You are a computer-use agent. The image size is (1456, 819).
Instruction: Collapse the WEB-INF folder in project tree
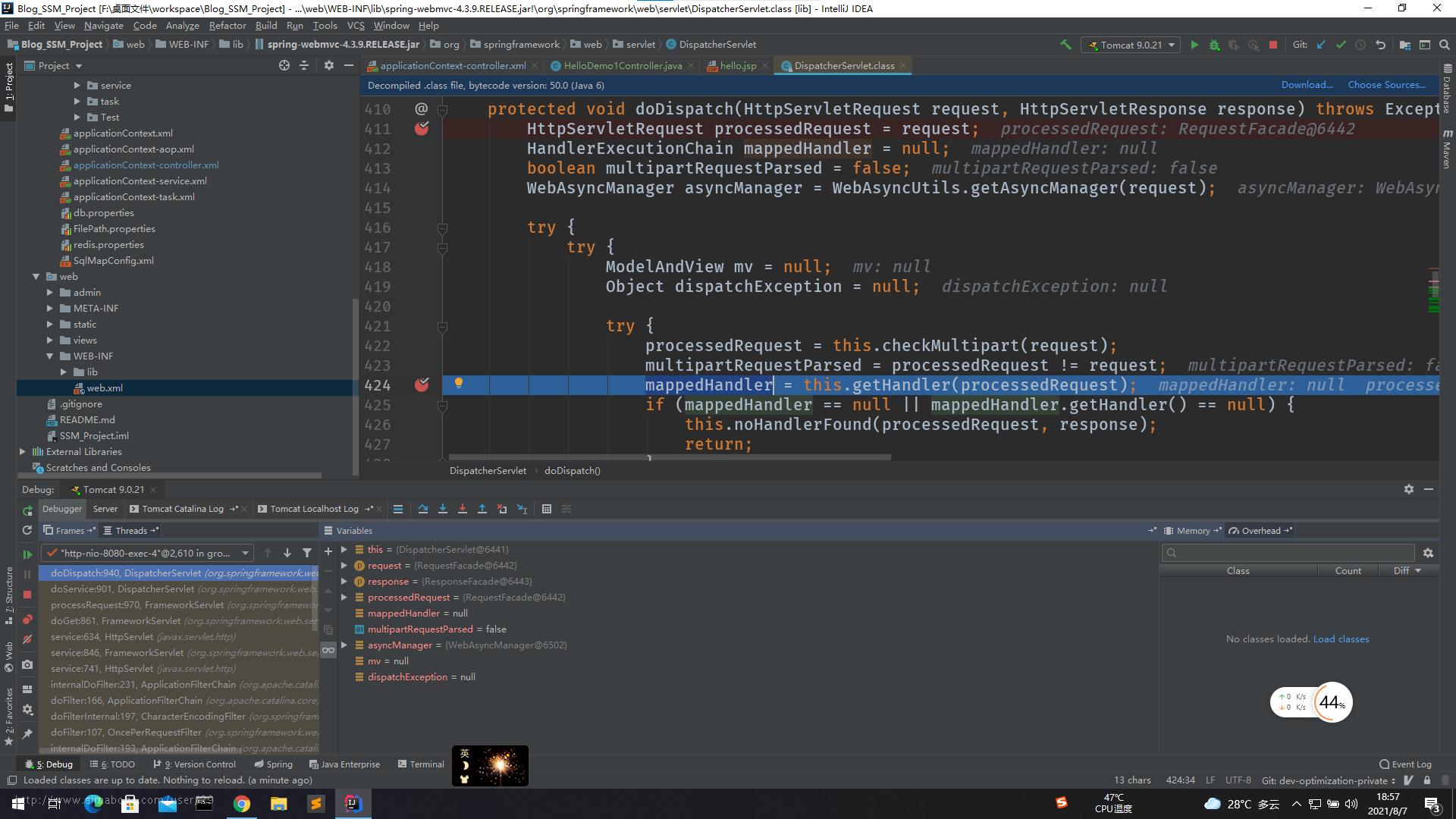click(50, 356)
